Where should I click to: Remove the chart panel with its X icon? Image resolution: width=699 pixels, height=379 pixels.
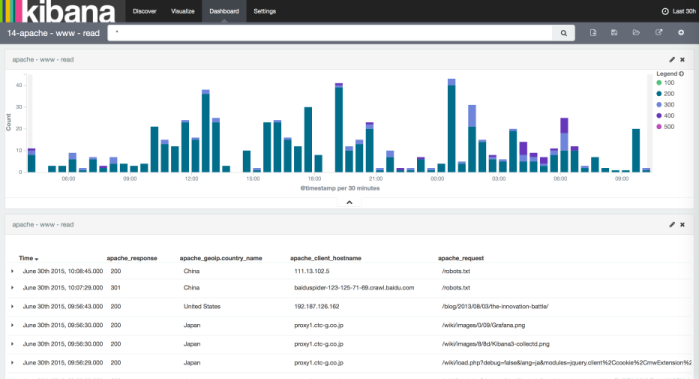click(682, 59)
